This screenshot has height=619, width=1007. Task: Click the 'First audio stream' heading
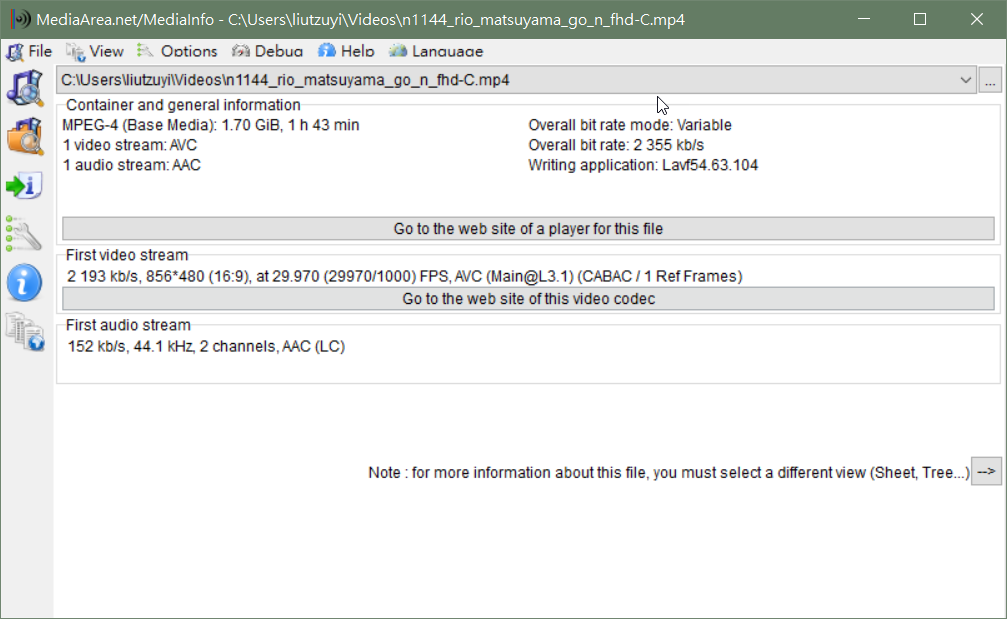[128, 325]
